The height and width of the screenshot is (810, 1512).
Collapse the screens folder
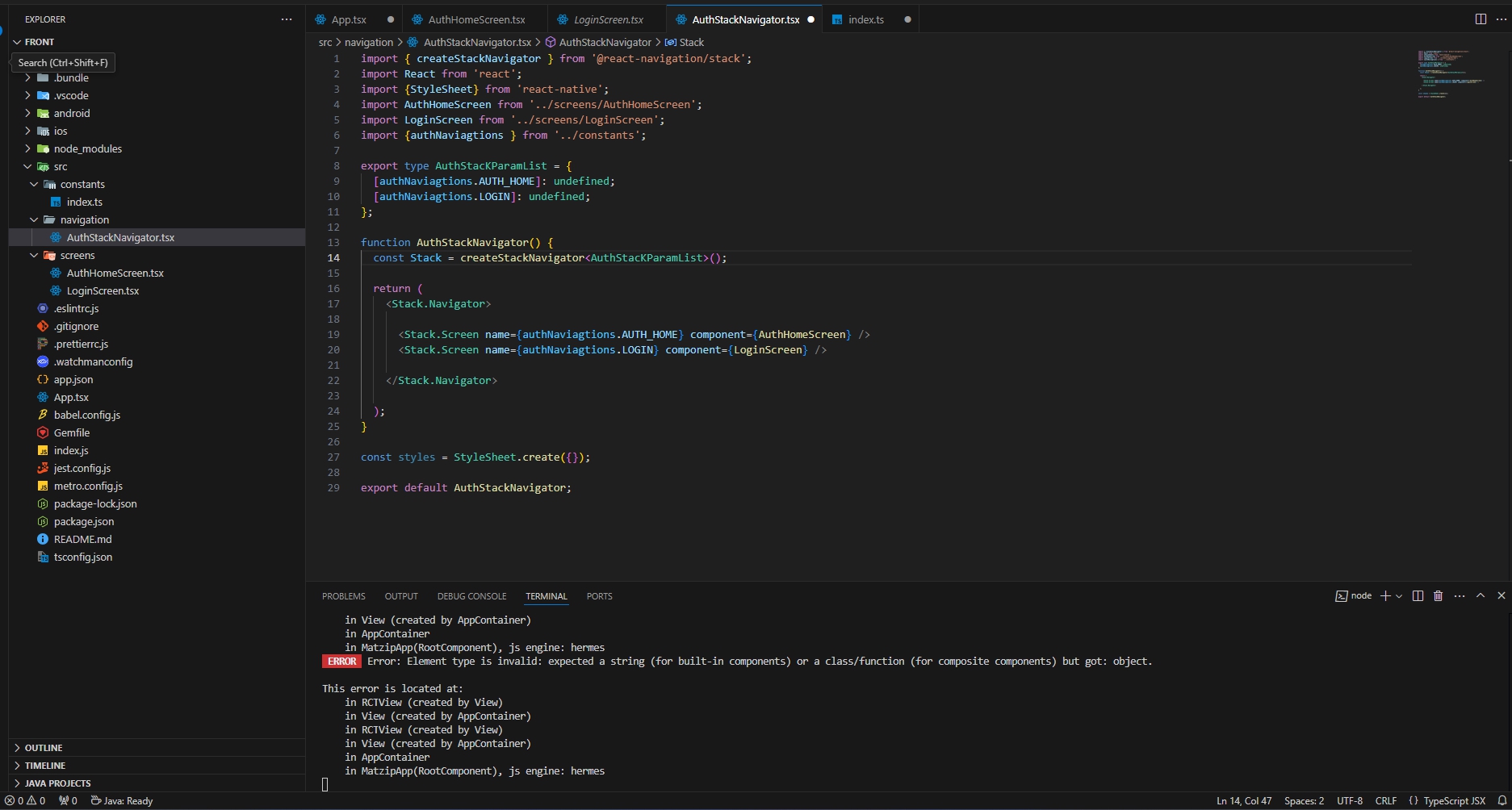(77, 255)
